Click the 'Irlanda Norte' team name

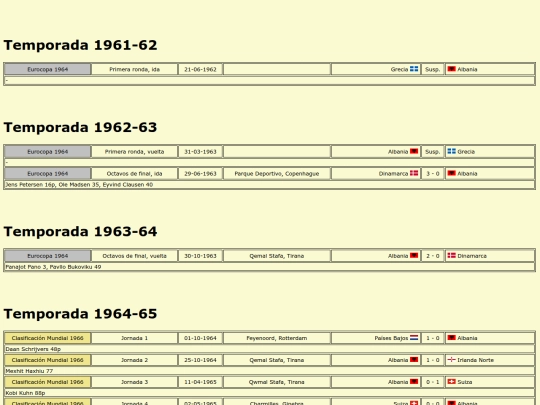point(475,360)
